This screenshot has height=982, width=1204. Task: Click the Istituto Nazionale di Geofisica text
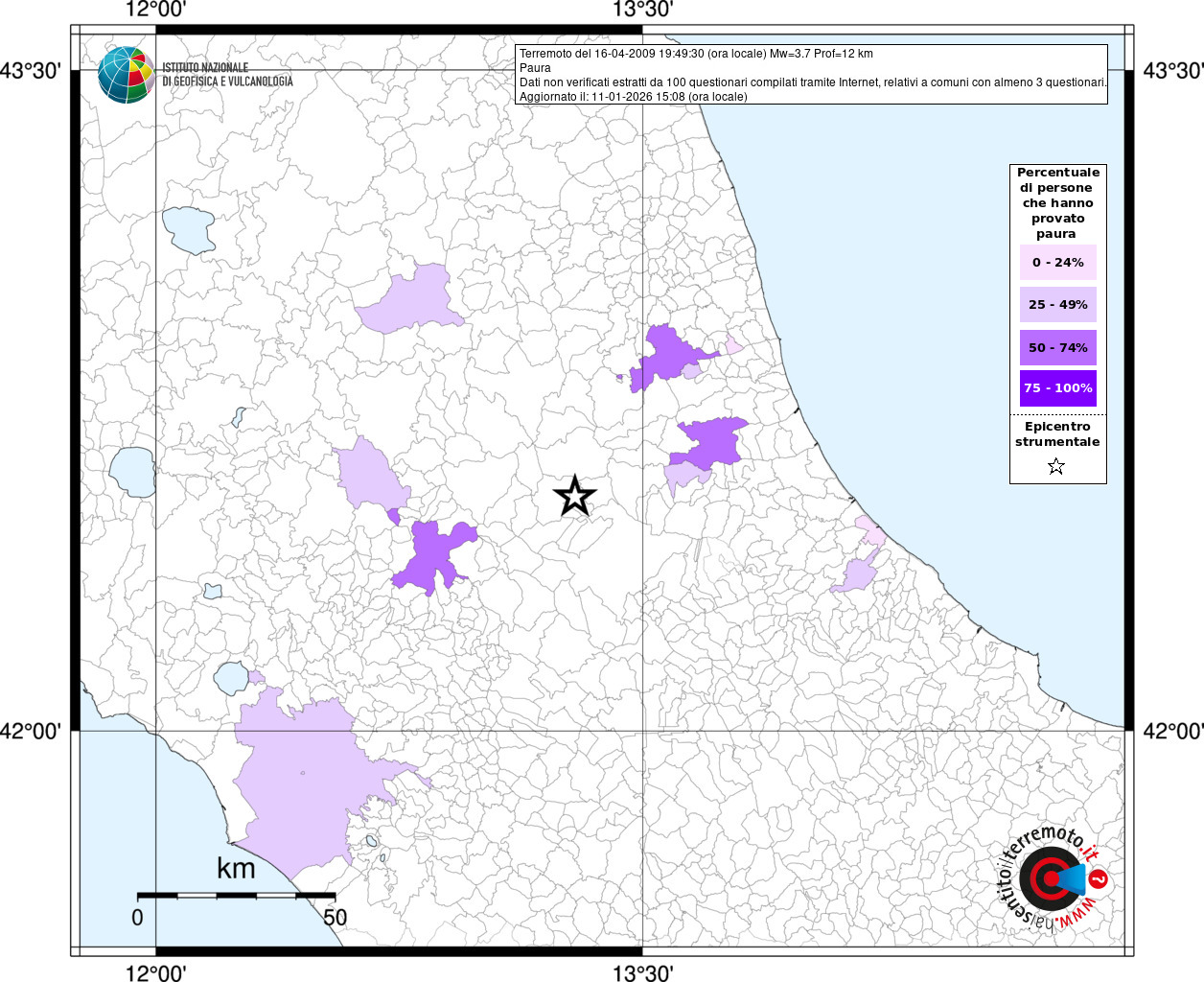tap(227, 75)
